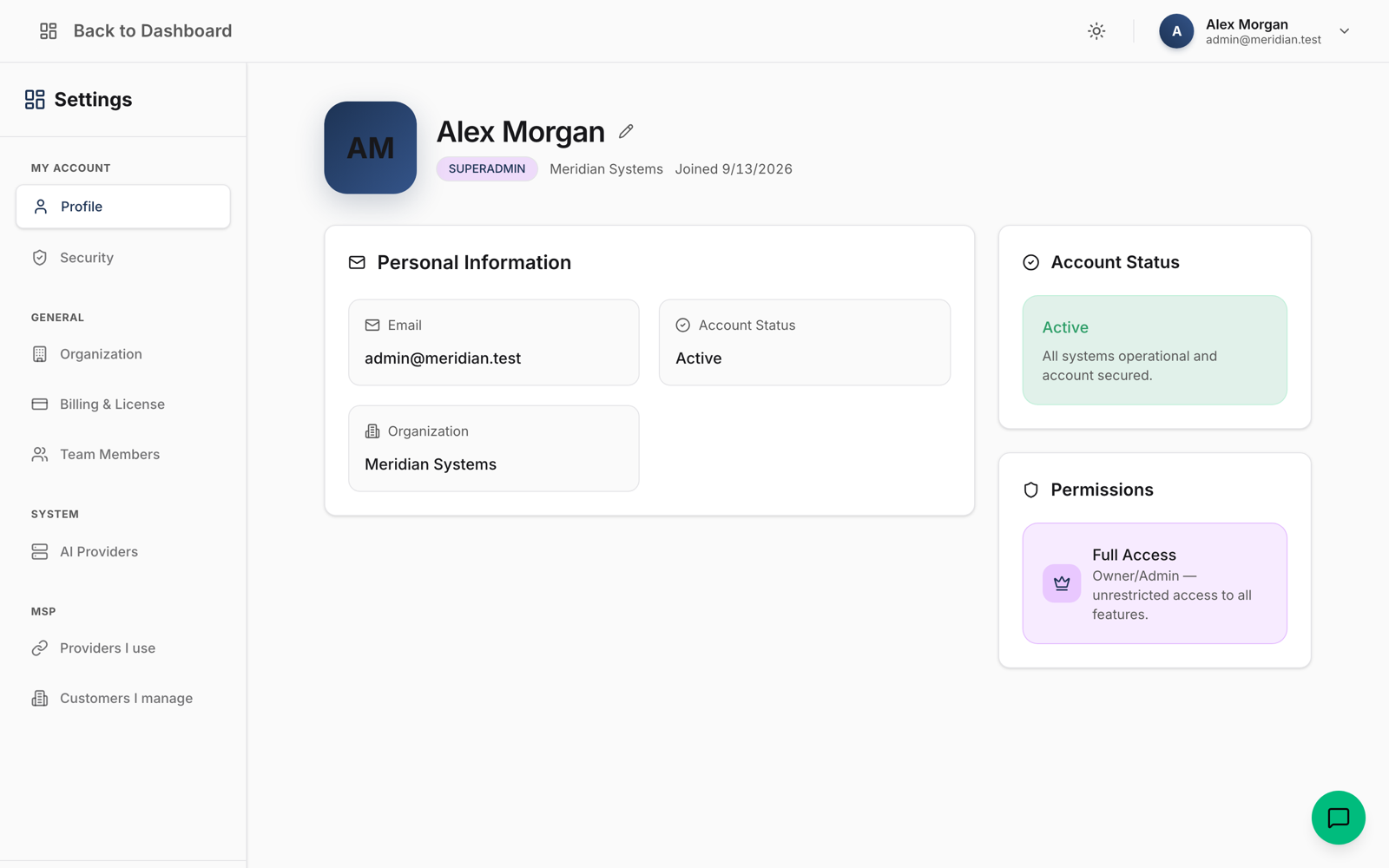Click the SUPERADMIN role badge
Image resolution: width=1389 pixels, height=868 pixels.
(487, 169)
